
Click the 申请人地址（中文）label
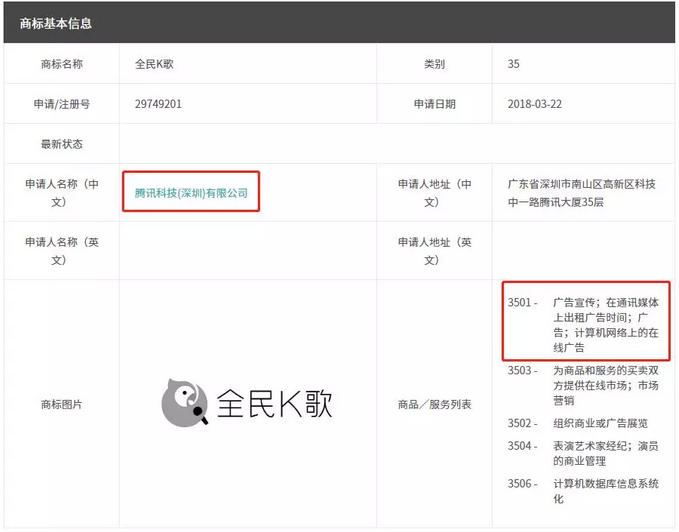[434, 193]
